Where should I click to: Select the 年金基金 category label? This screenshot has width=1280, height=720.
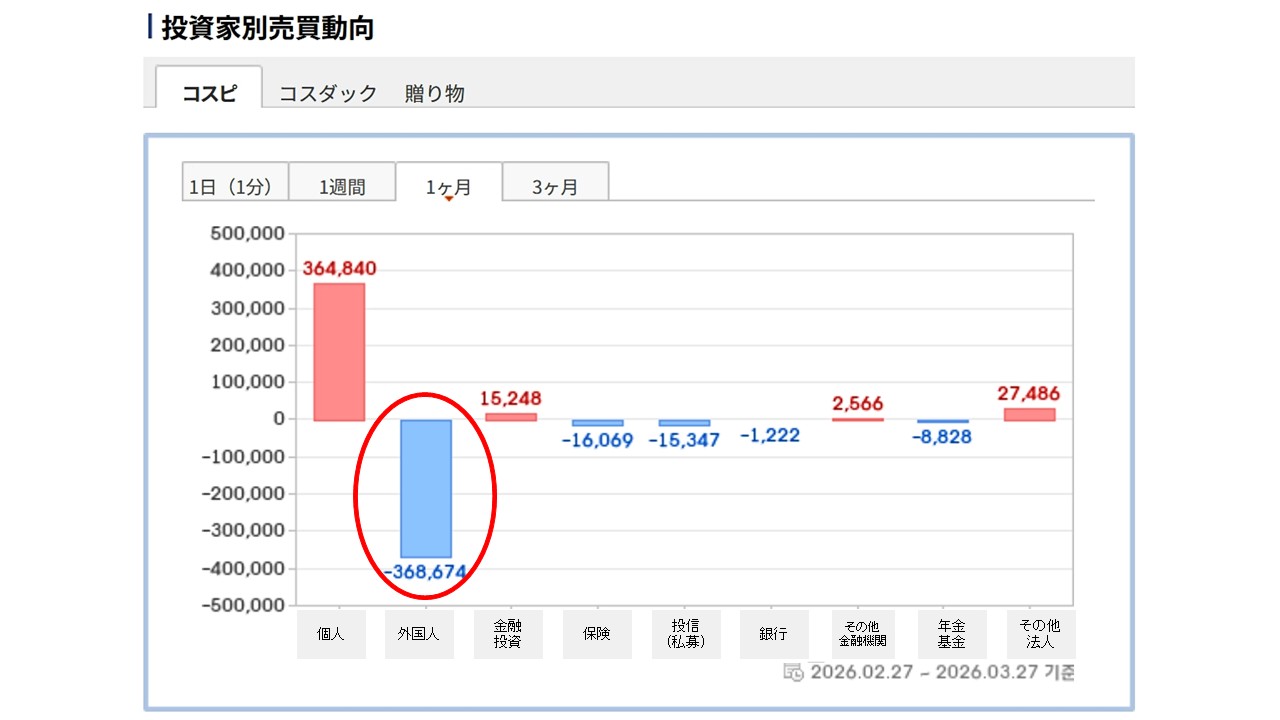point(952,634)
